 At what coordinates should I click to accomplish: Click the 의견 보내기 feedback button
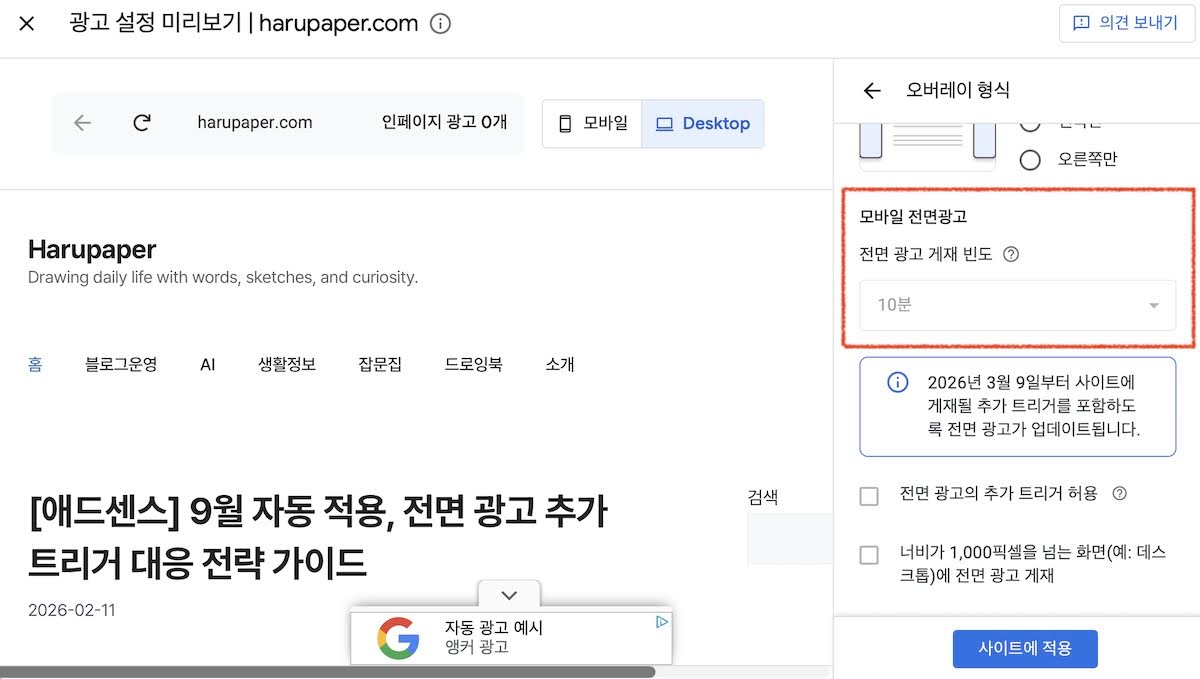tap(1126, 23)
